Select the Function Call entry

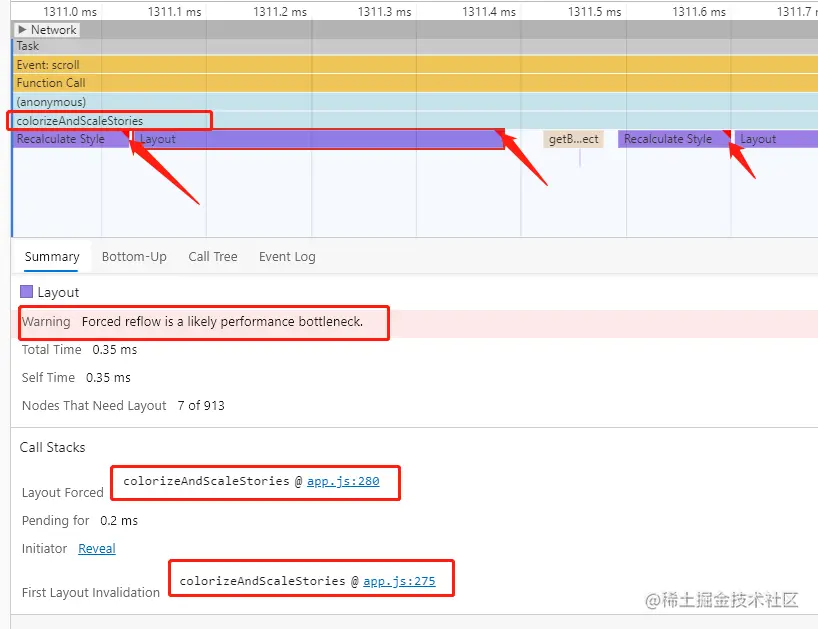[415, 83]
